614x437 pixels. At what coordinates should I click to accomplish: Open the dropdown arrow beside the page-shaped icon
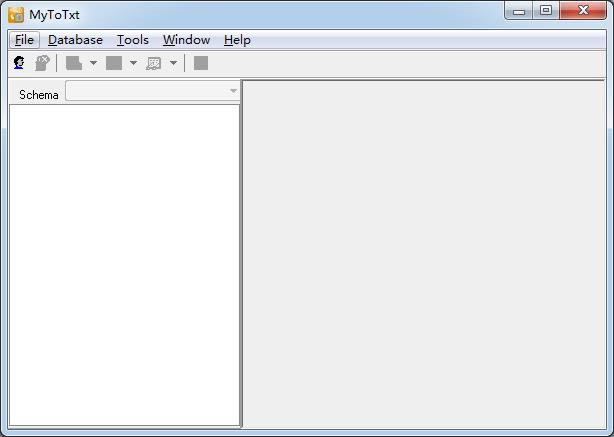(x=93, y=63)
